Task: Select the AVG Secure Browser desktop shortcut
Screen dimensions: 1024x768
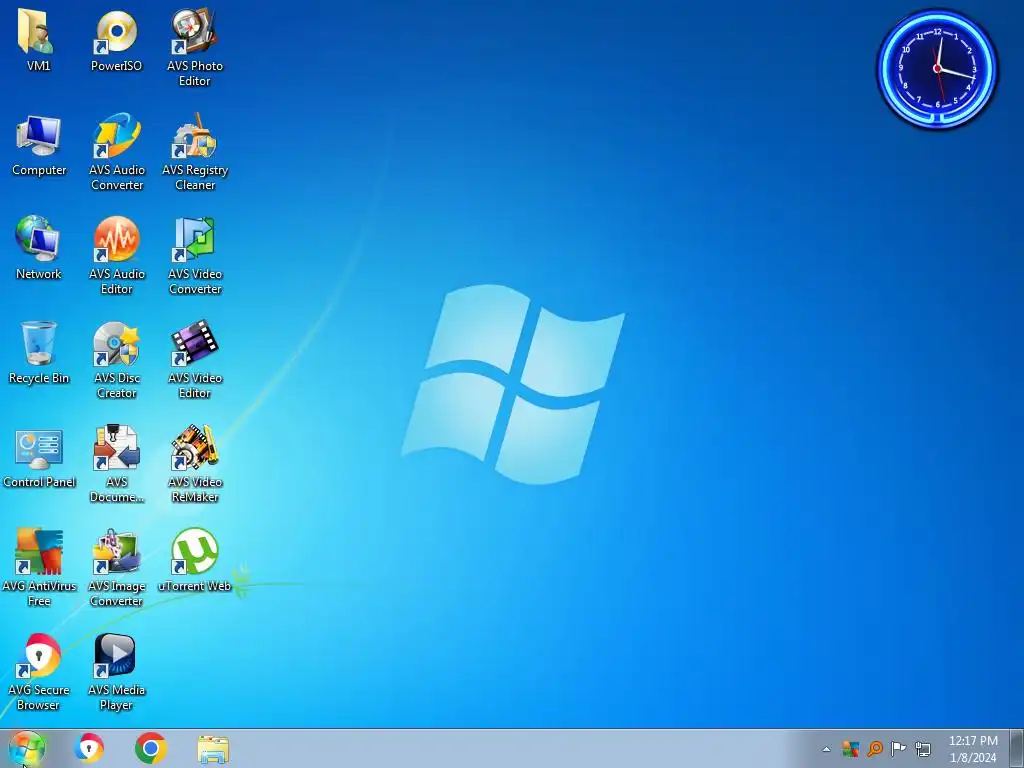Action: pos(39,671)
